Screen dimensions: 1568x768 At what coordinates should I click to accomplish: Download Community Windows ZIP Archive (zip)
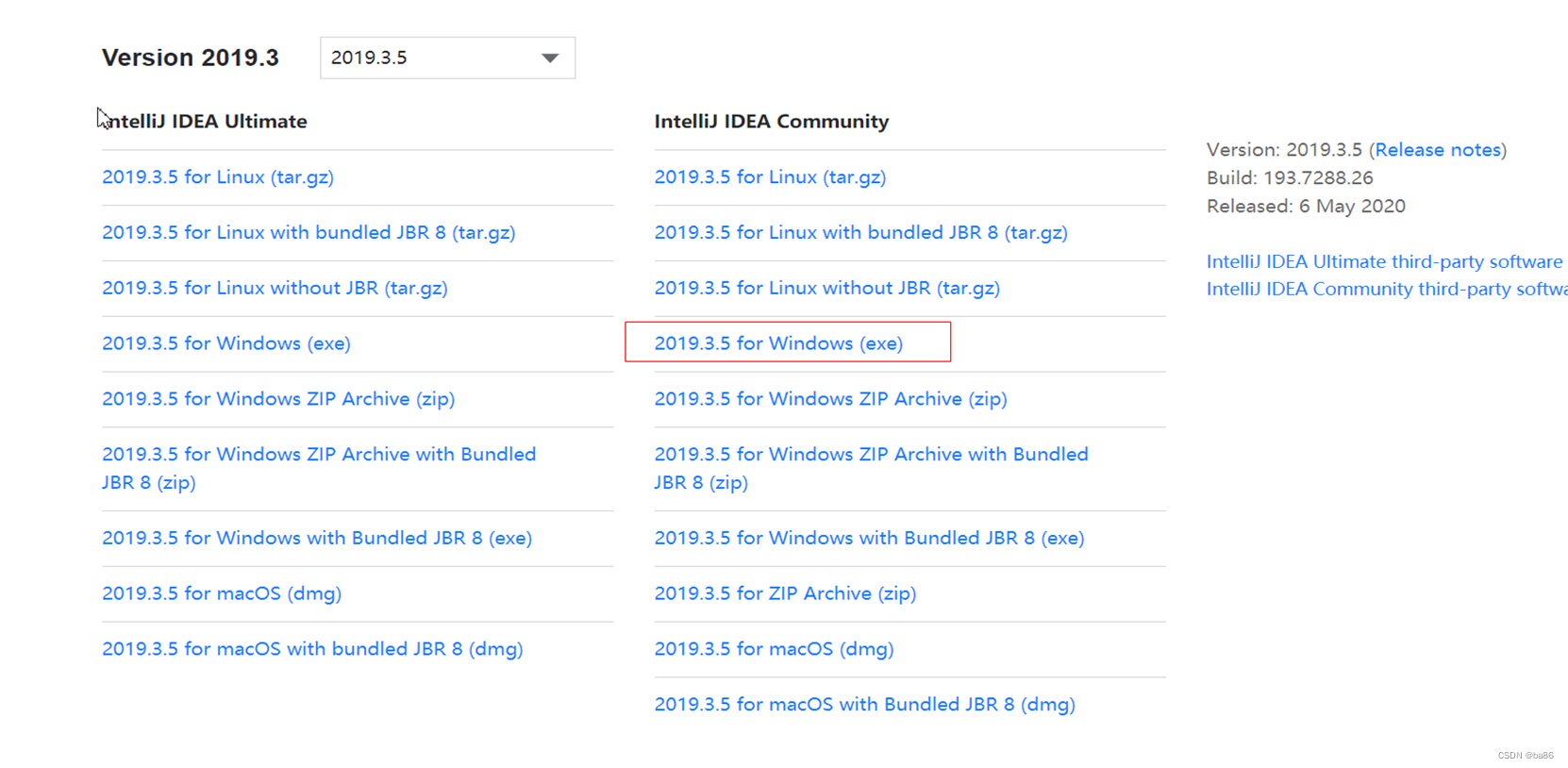(x=830, y=399)
